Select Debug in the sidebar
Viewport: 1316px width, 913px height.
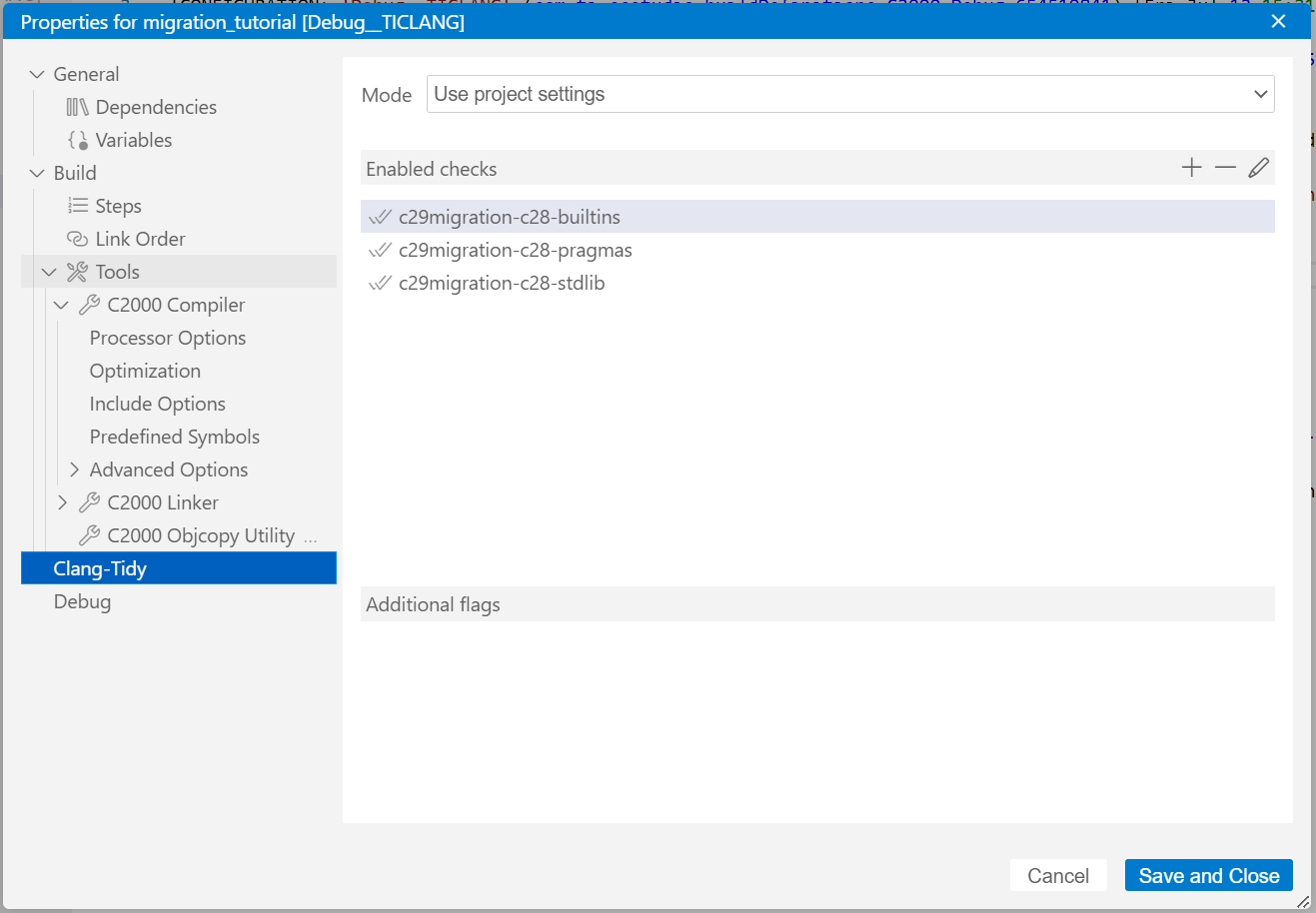tap(82, 601)
